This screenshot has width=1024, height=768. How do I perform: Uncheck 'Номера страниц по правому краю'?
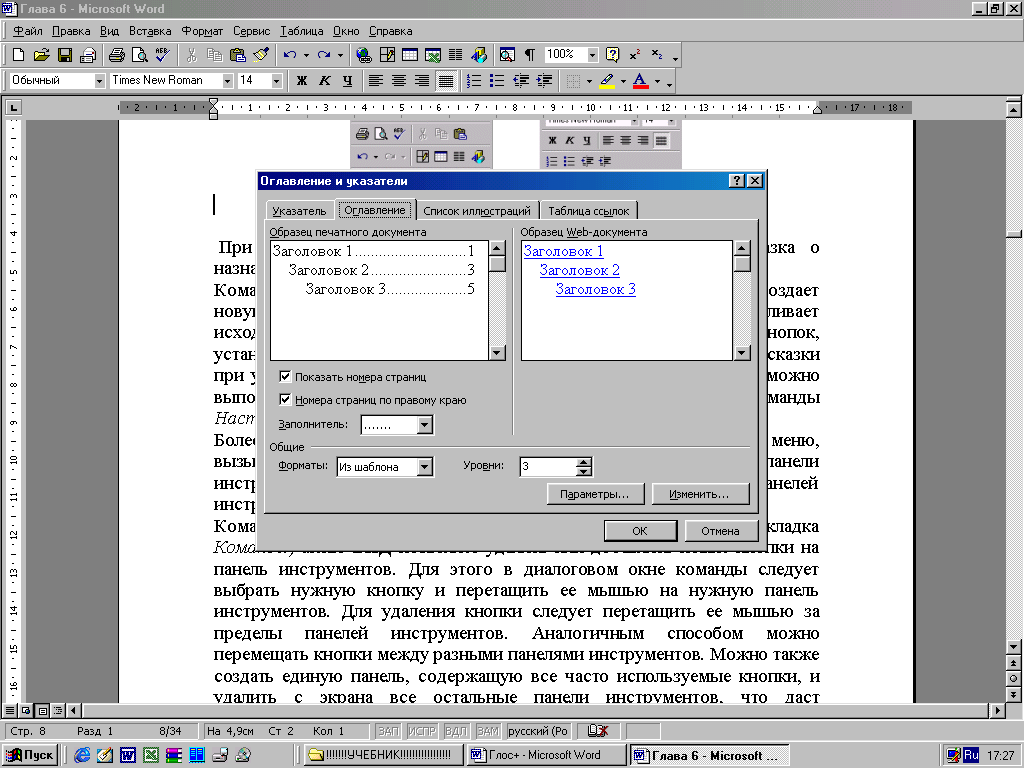[285, 399]
